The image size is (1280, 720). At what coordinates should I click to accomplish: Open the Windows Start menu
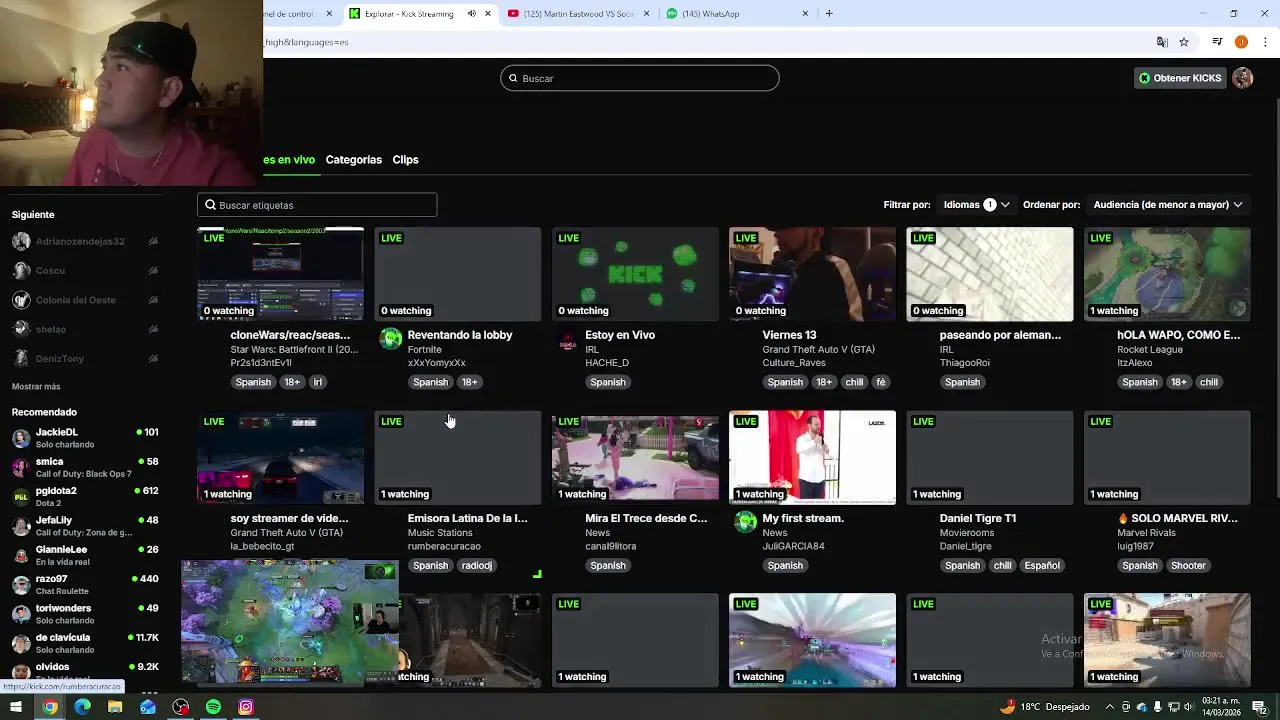click(16, 707)
